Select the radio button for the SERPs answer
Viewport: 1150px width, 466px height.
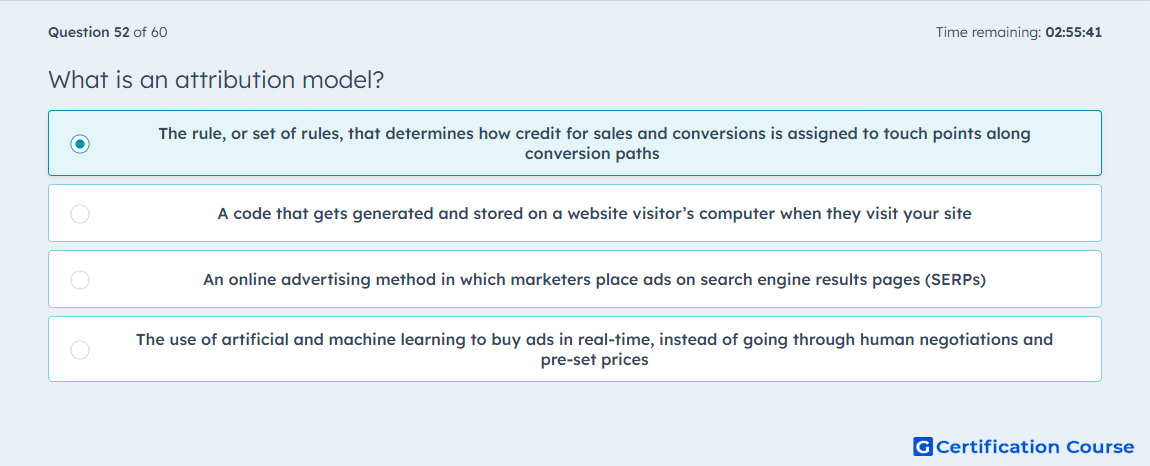pos(80,280)
